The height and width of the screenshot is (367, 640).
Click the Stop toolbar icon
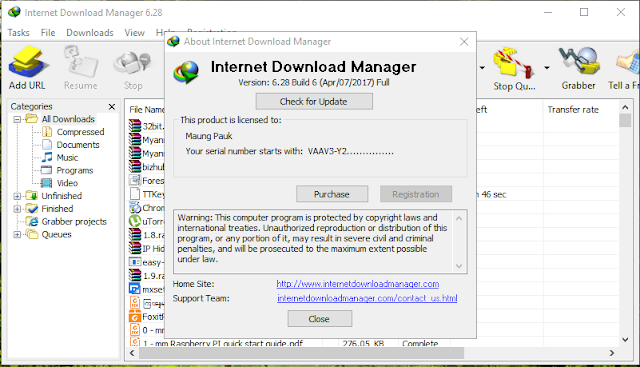133,68
